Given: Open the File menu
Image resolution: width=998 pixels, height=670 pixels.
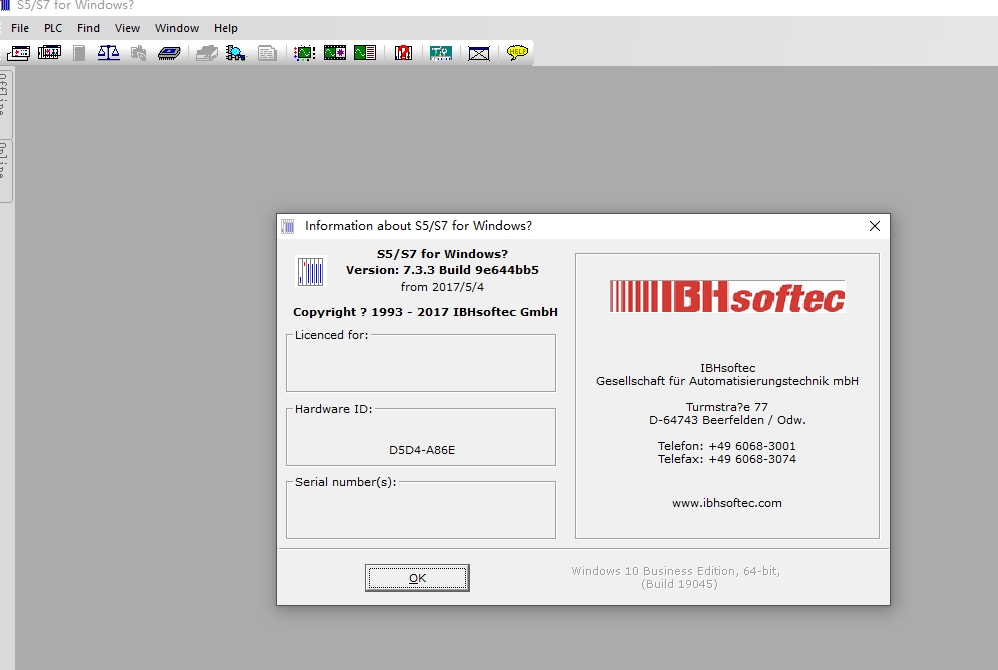Looking at the screenshot, I should (20, 28).
